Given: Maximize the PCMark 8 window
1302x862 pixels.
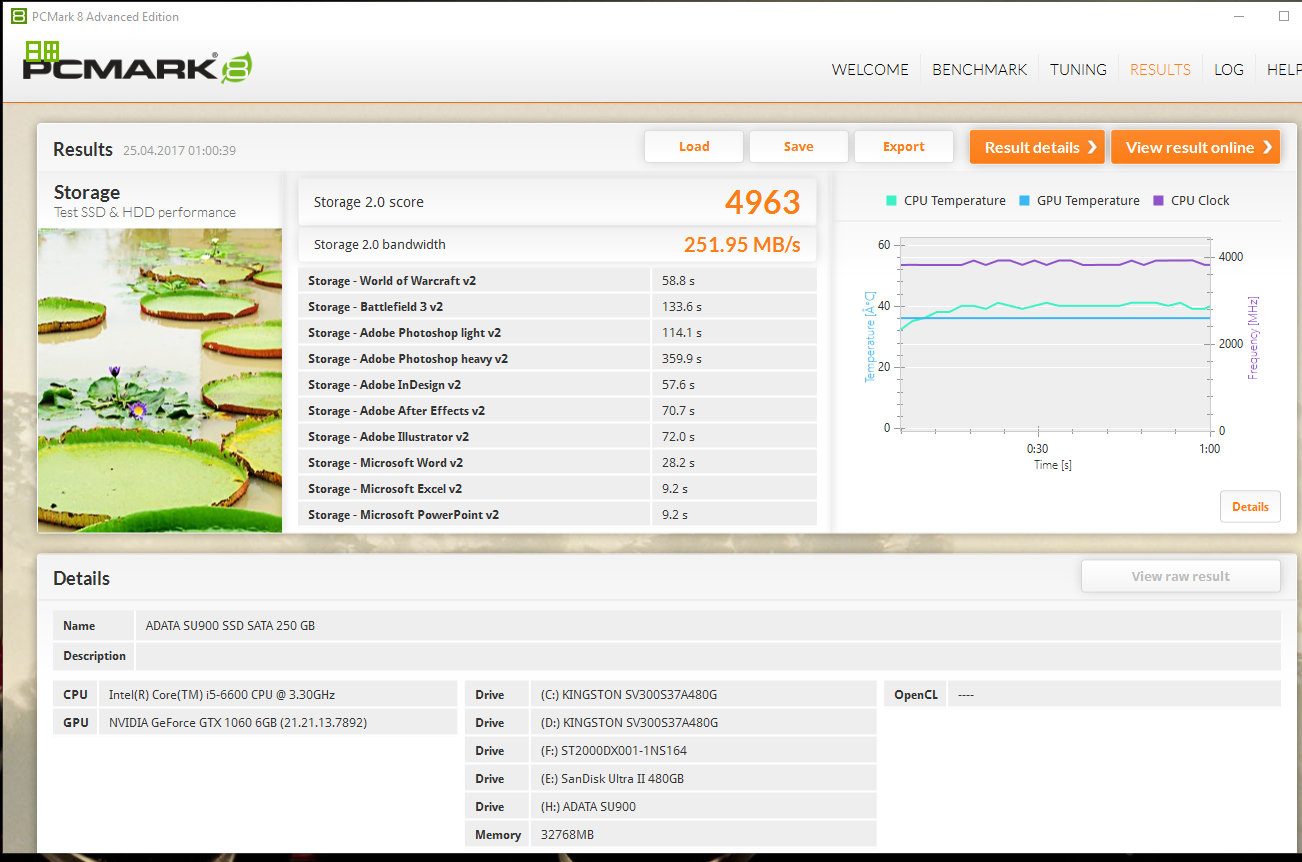Looking at the screenshot, I should (1284, 16).
